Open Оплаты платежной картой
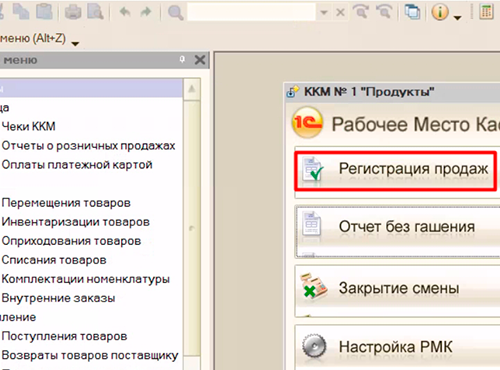 [77, 165]
